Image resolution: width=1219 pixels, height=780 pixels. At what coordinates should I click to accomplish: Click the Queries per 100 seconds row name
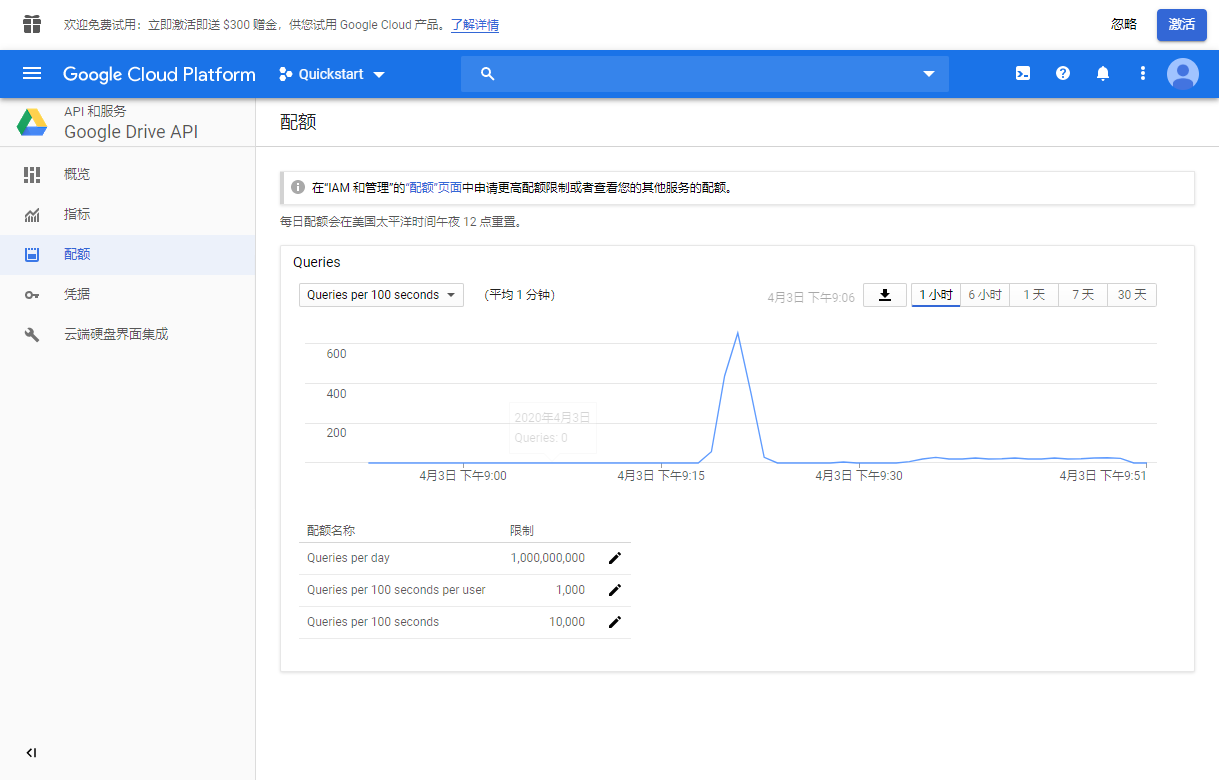coord(373,622)
